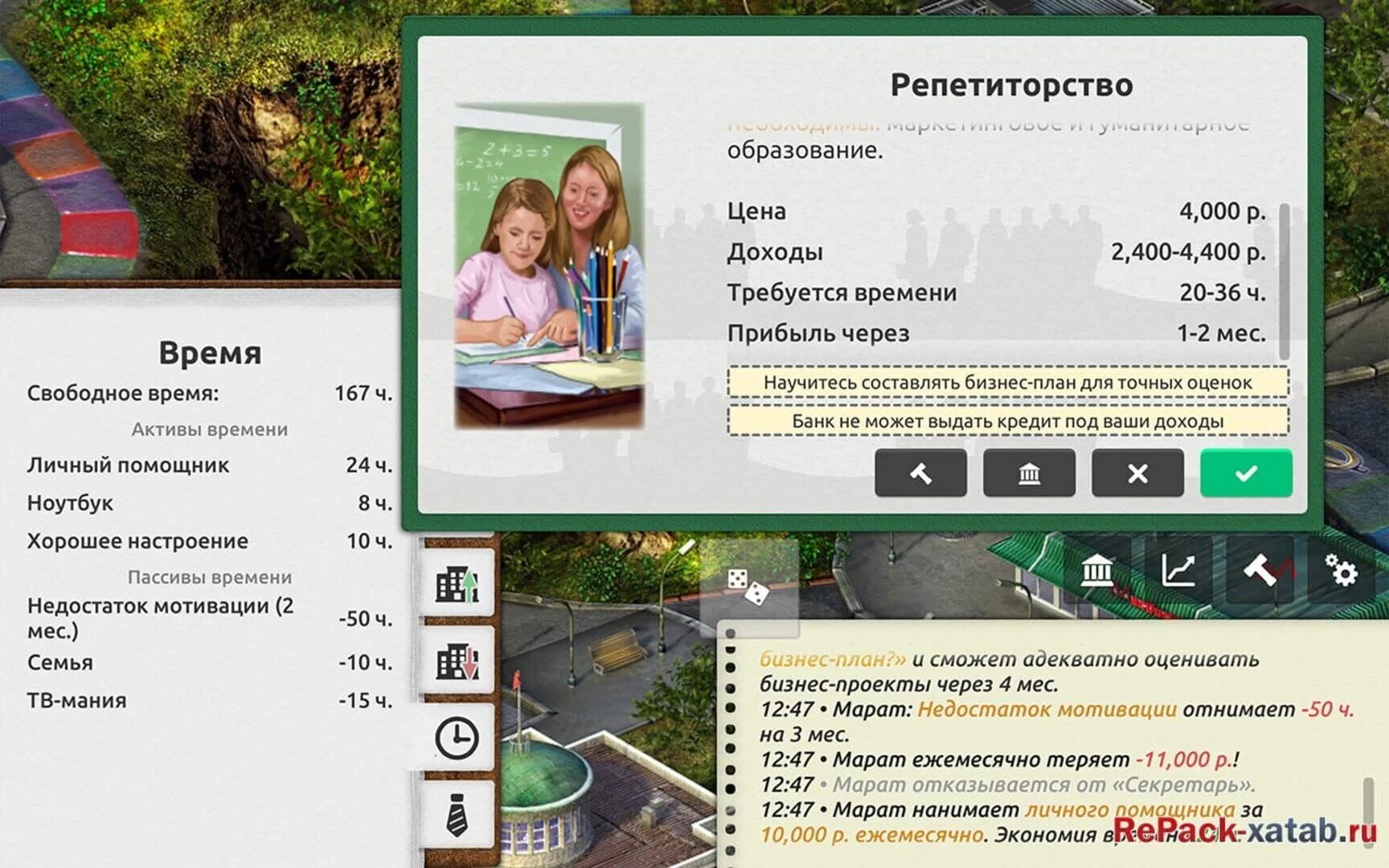This screenshot has height=868, width=1389.
Task: Select the hammer auction icon in the dialog
Action: [921, 473]
